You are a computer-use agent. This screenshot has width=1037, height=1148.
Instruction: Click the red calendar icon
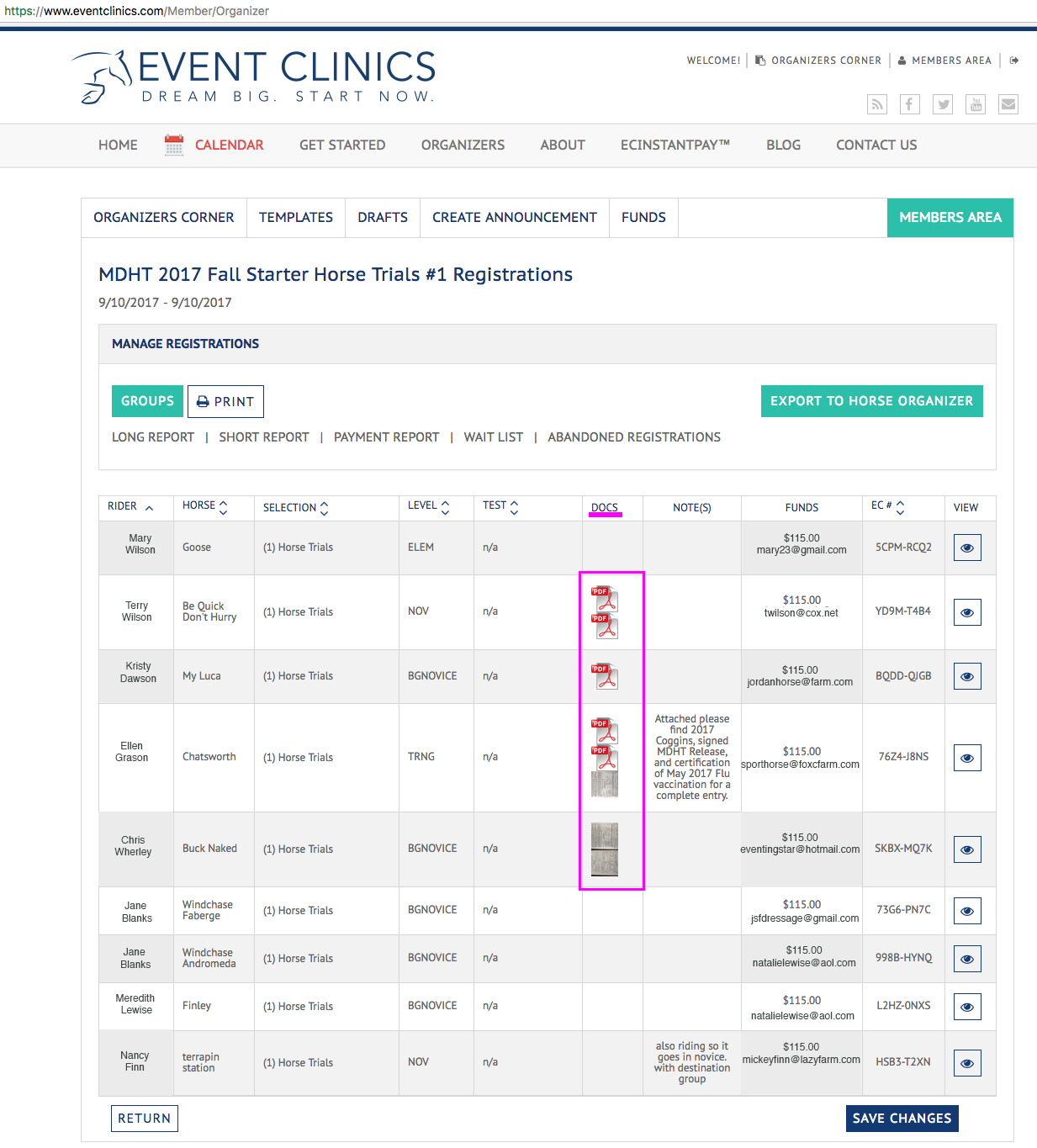coord(174,145)
